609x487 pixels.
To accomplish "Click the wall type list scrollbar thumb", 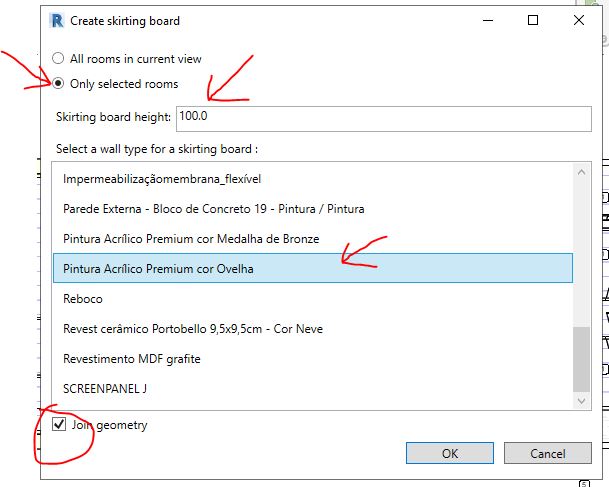I will (581, 359).
